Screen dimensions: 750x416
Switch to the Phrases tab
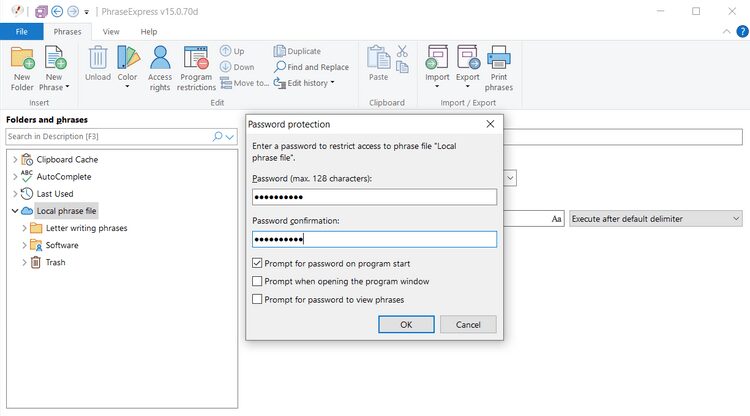[x=67, y=32]
